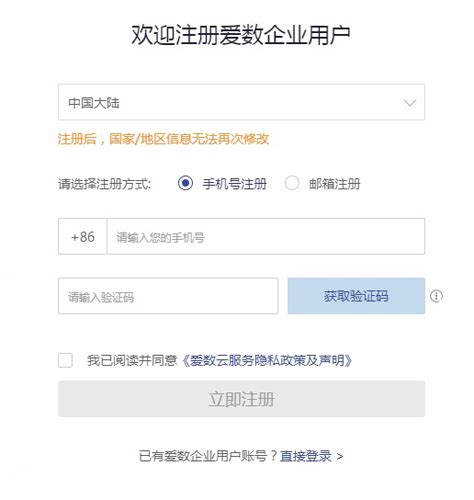Tick the 我已阅读并同意 agreement checkbox
Screen dimensions: 474x500
(65, 360)
